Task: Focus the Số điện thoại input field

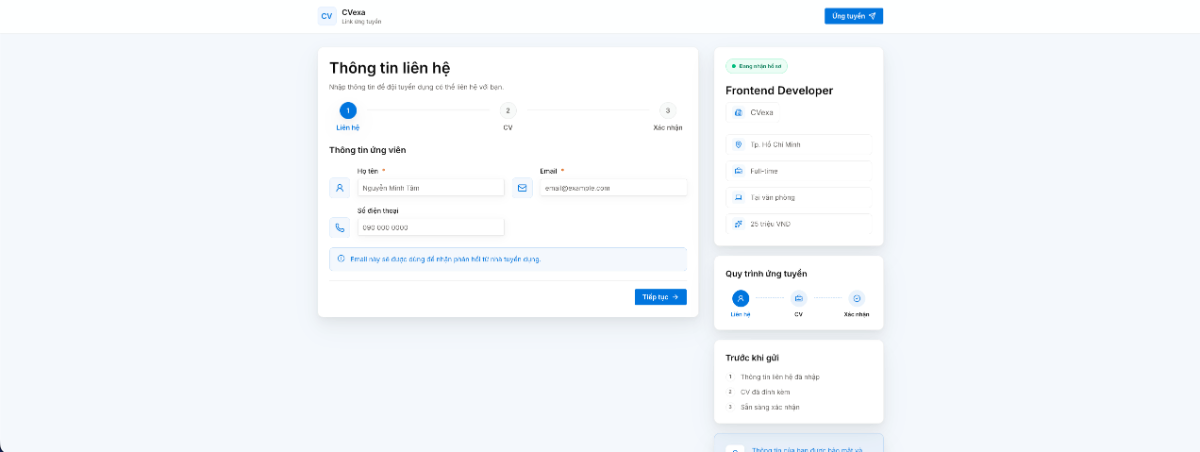Action: tap(430, 227)
